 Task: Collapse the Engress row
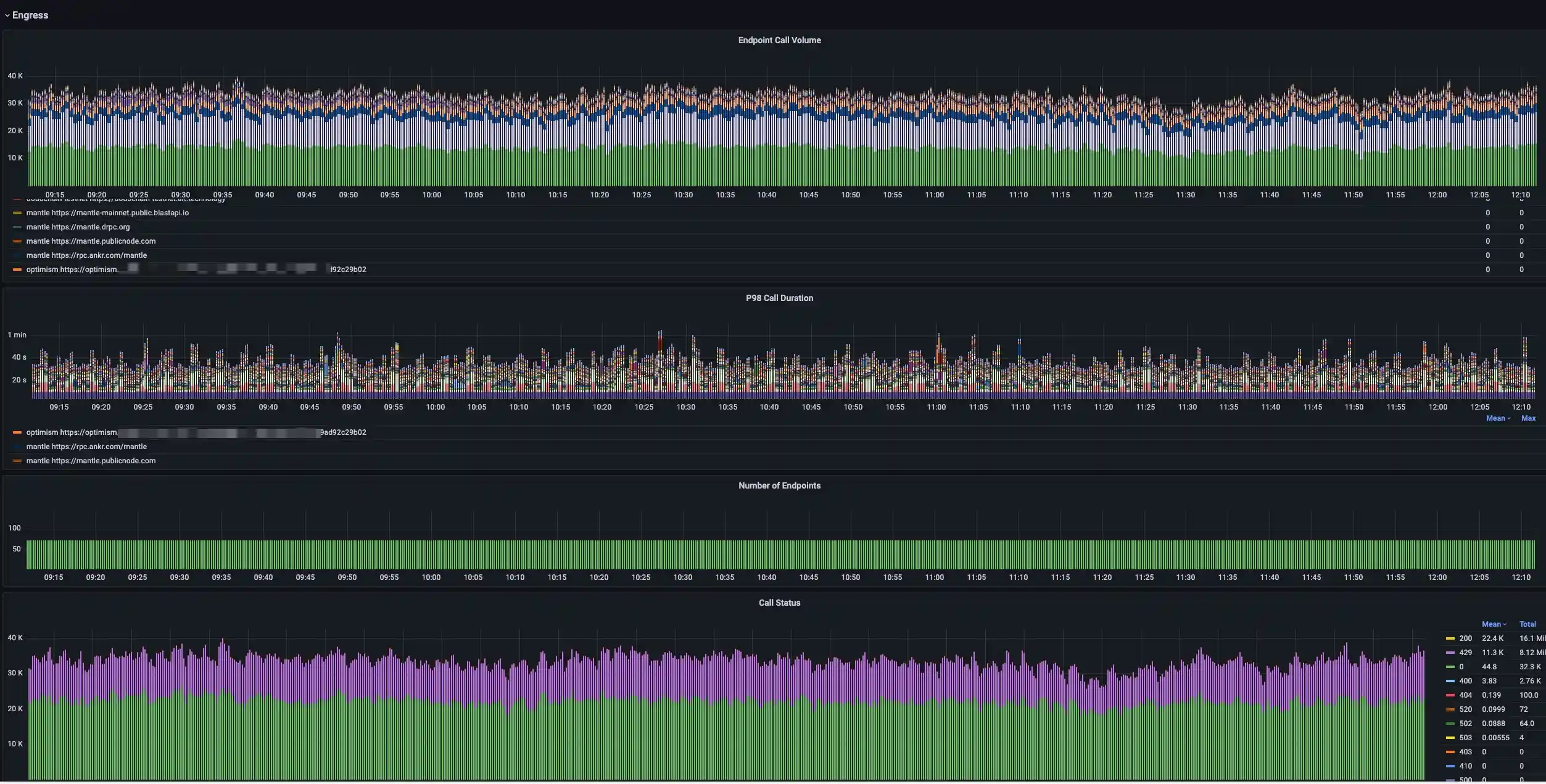(28, 15)
